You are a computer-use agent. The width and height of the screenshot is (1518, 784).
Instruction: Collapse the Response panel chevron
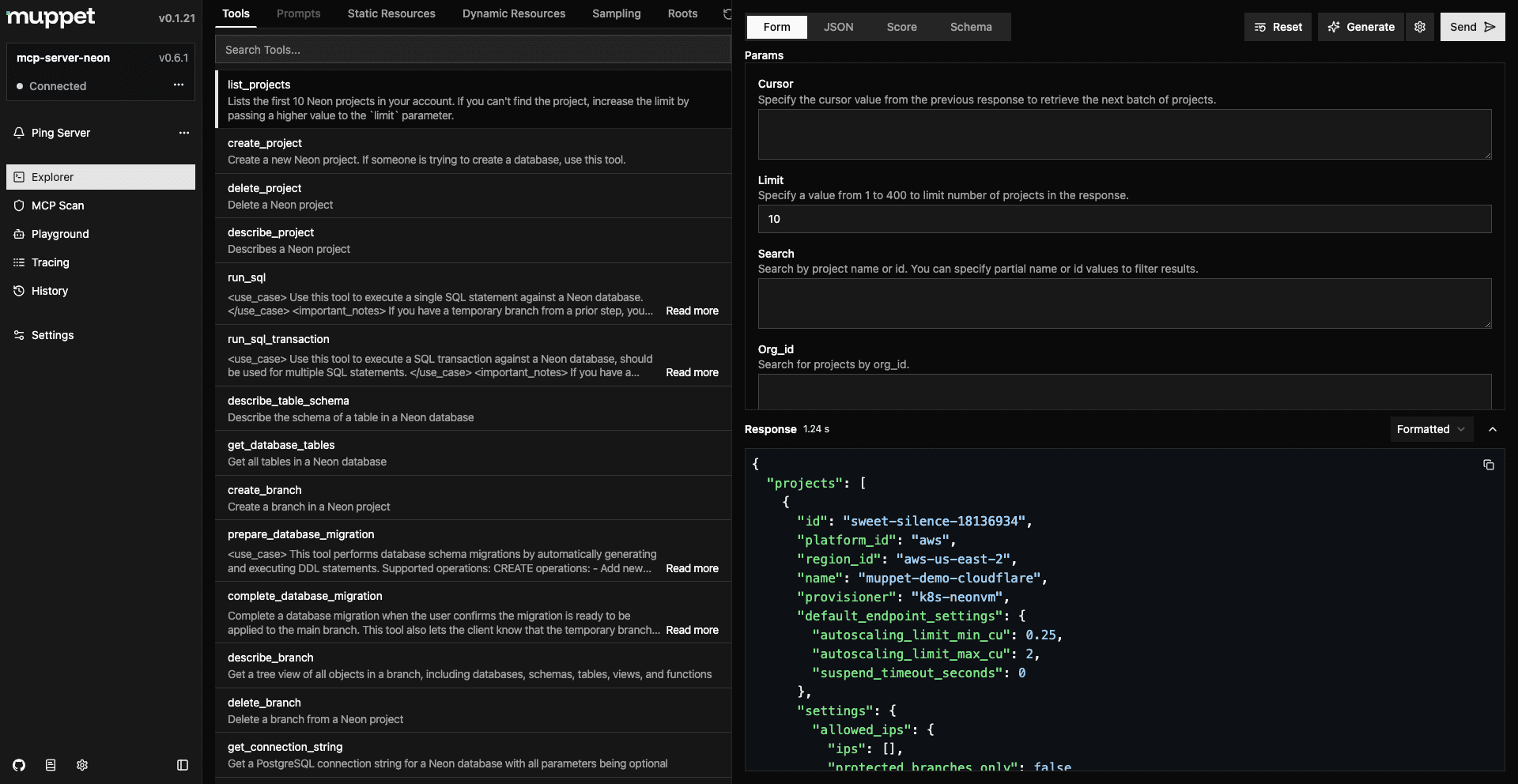1494,429
